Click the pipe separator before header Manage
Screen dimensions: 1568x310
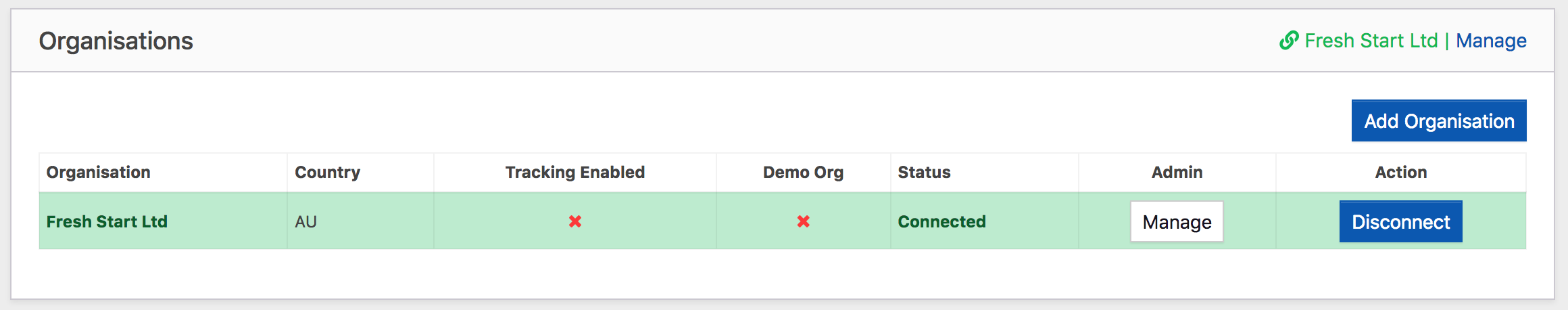[x=1447, y=41]
